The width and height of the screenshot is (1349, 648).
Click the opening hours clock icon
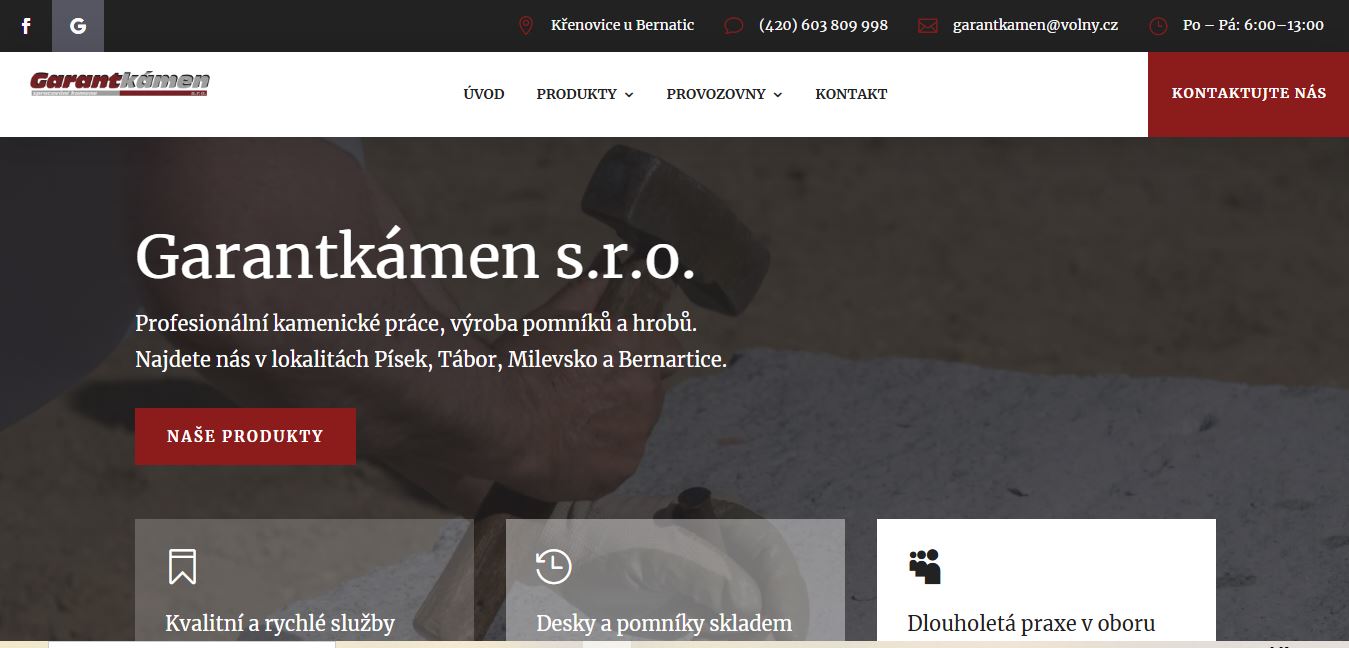[x=1158, y=26]
